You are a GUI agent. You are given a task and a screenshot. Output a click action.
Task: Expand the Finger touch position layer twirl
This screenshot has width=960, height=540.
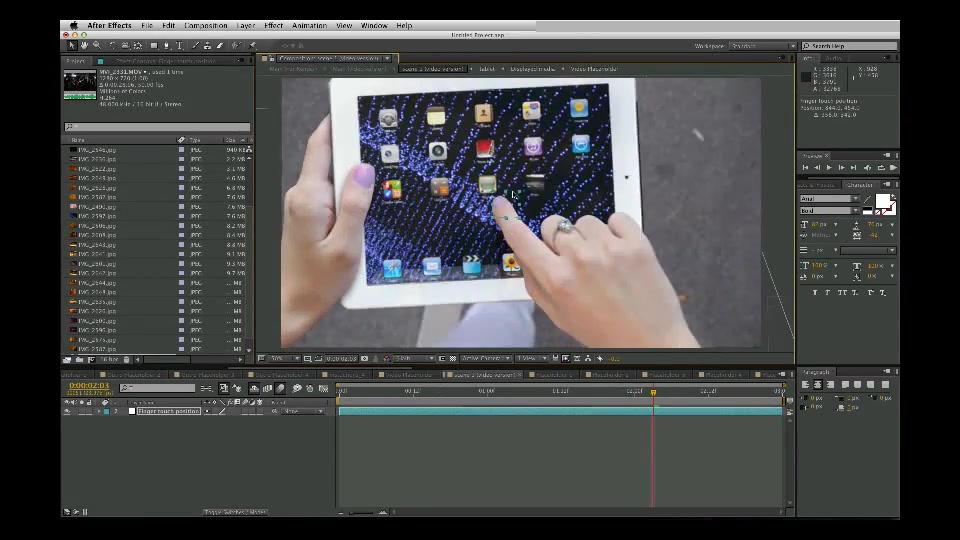[x=99, y=411]
